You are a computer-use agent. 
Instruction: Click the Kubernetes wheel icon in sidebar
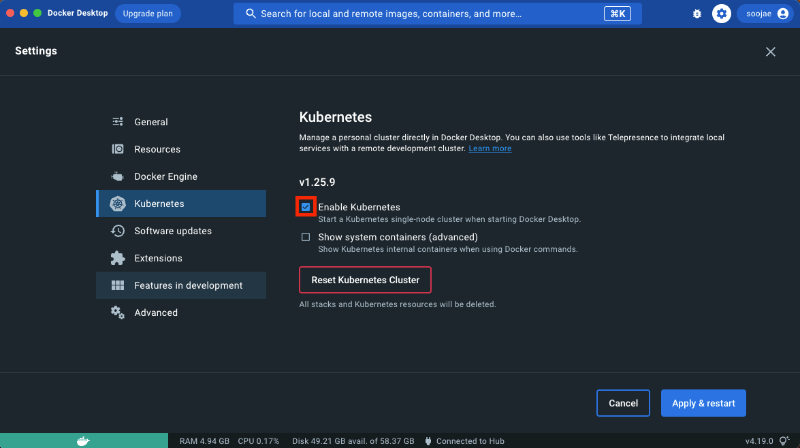tap(118, 204)
